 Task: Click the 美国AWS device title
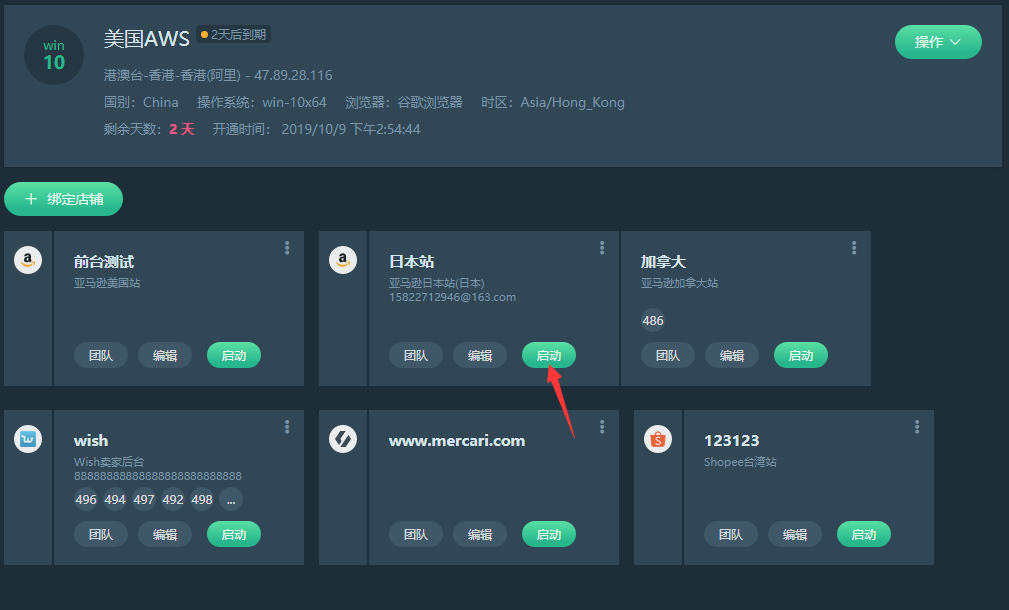[x=147, y=39]
